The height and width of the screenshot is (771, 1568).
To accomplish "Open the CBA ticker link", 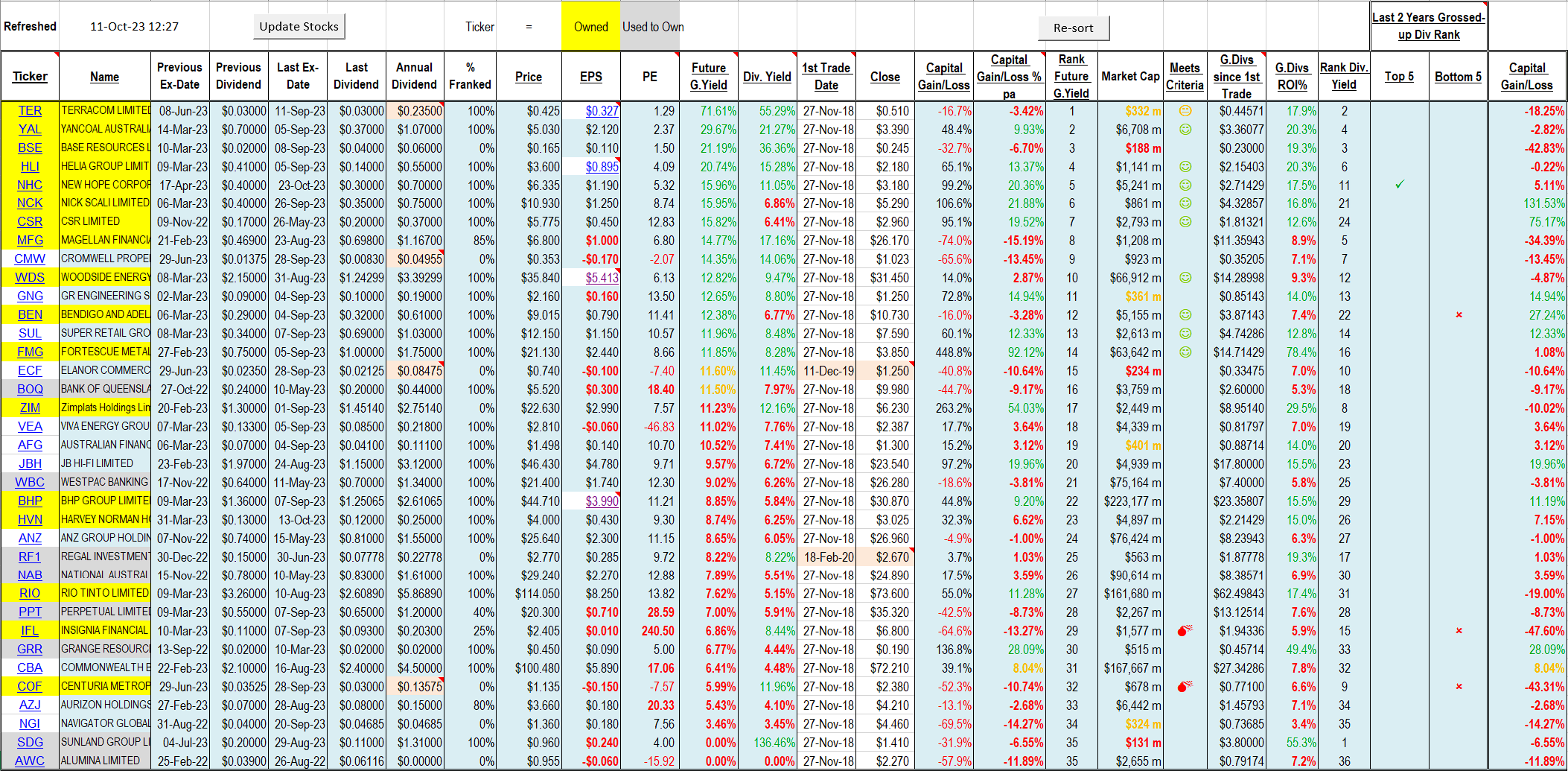I will pyautogui.click(x=30, y=668).
